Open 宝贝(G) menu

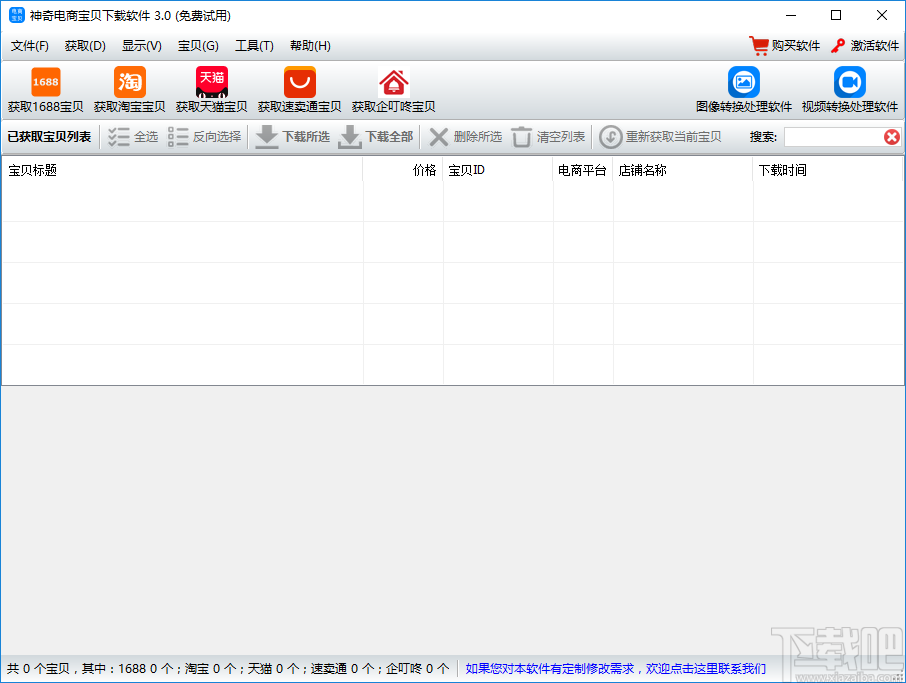click(198, 46)
